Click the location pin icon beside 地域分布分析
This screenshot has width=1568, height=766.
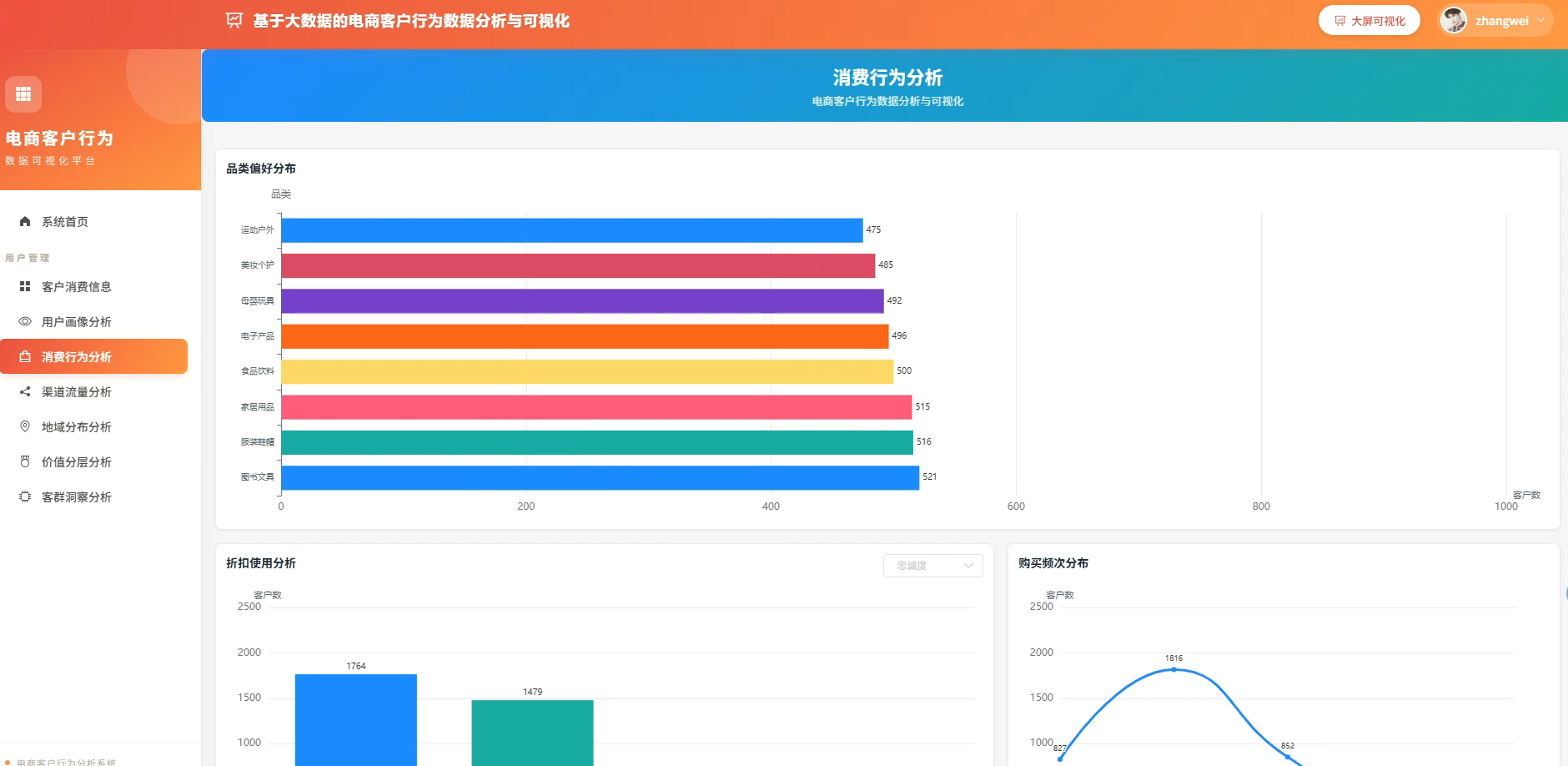tap(25, 426)
